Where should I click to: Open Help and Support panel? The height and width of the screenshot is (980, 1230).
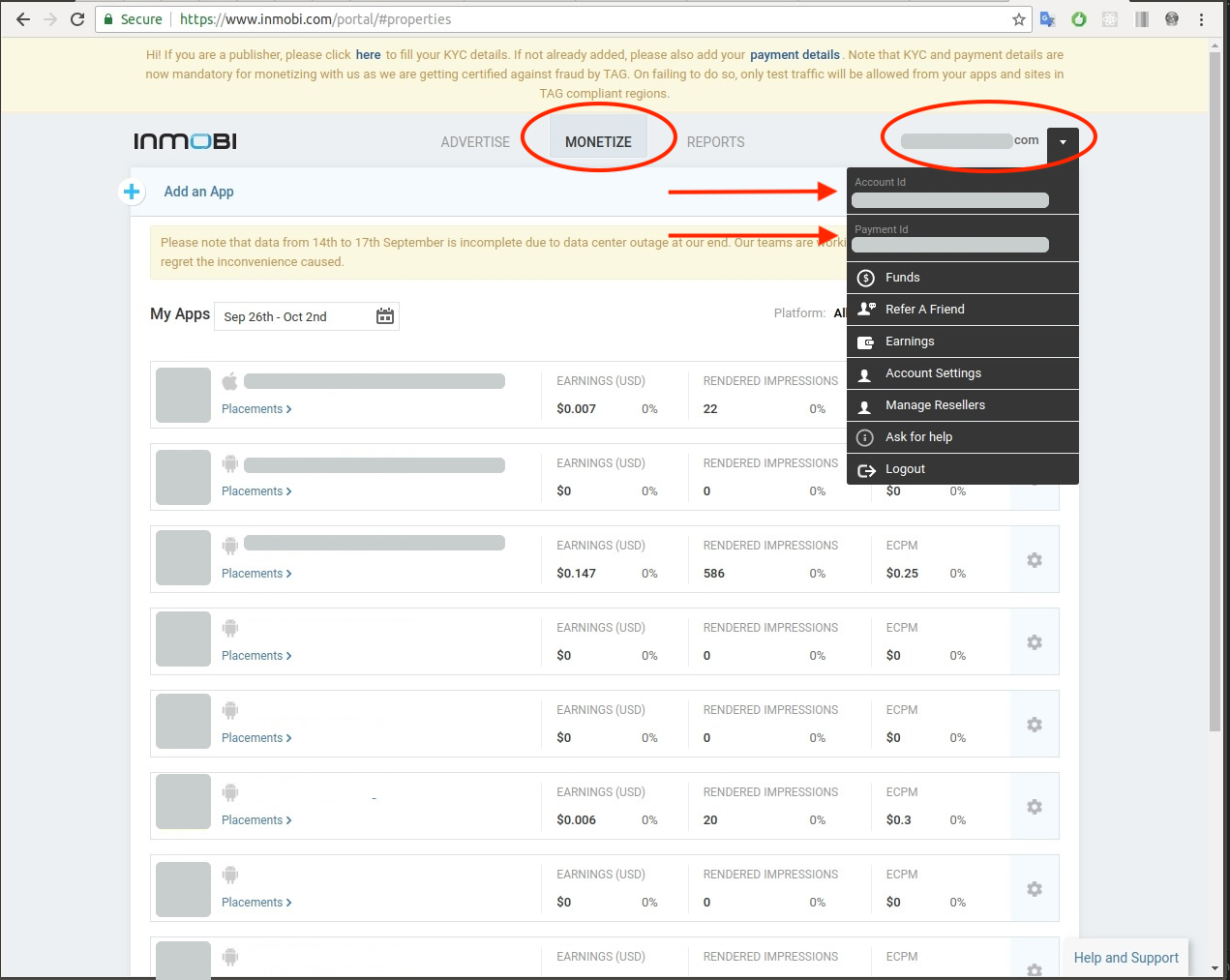(1125, 958)
